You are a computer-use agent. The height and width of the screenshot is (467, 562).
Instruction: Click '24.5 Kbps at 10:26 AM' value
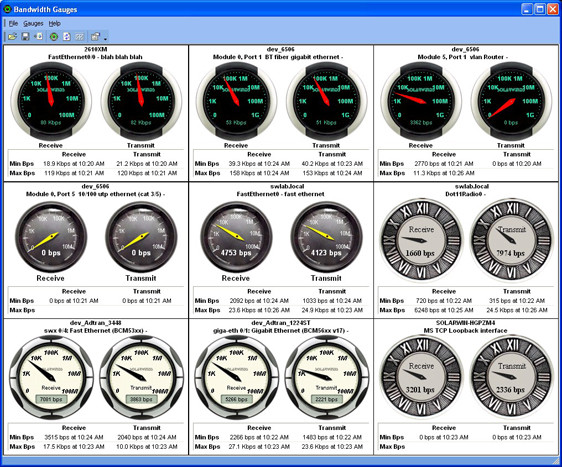[x=517, y=310]
